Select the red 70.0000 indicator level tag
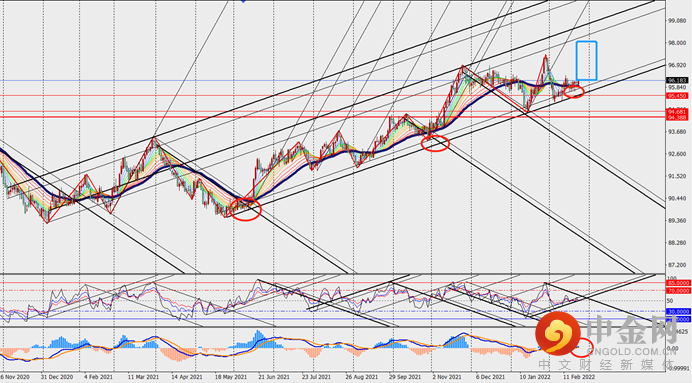Viewport: 692px width, 383px height. click(x=678, y=291)
